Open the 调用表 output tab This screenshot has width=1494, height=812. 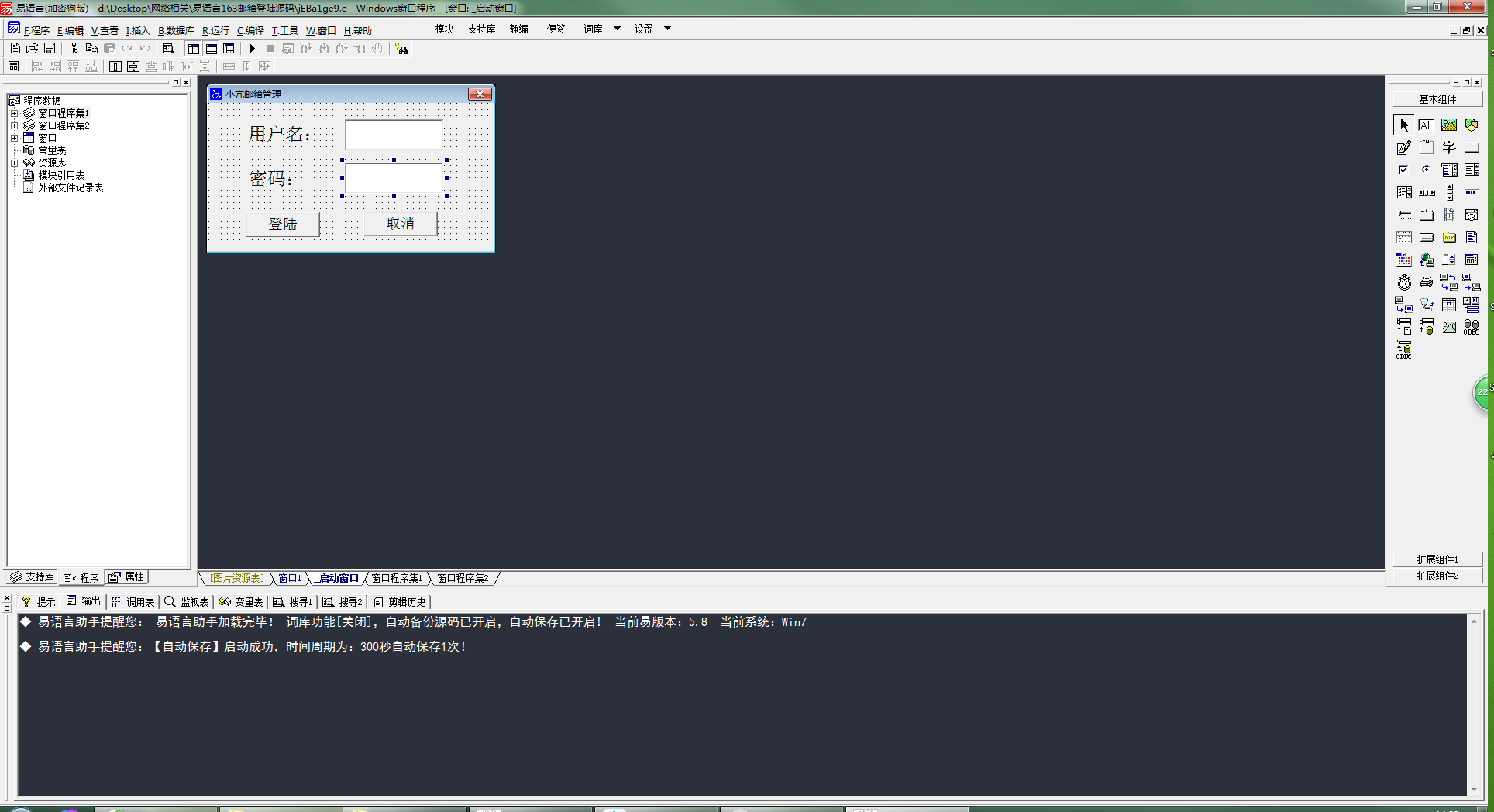pos(133,602)
